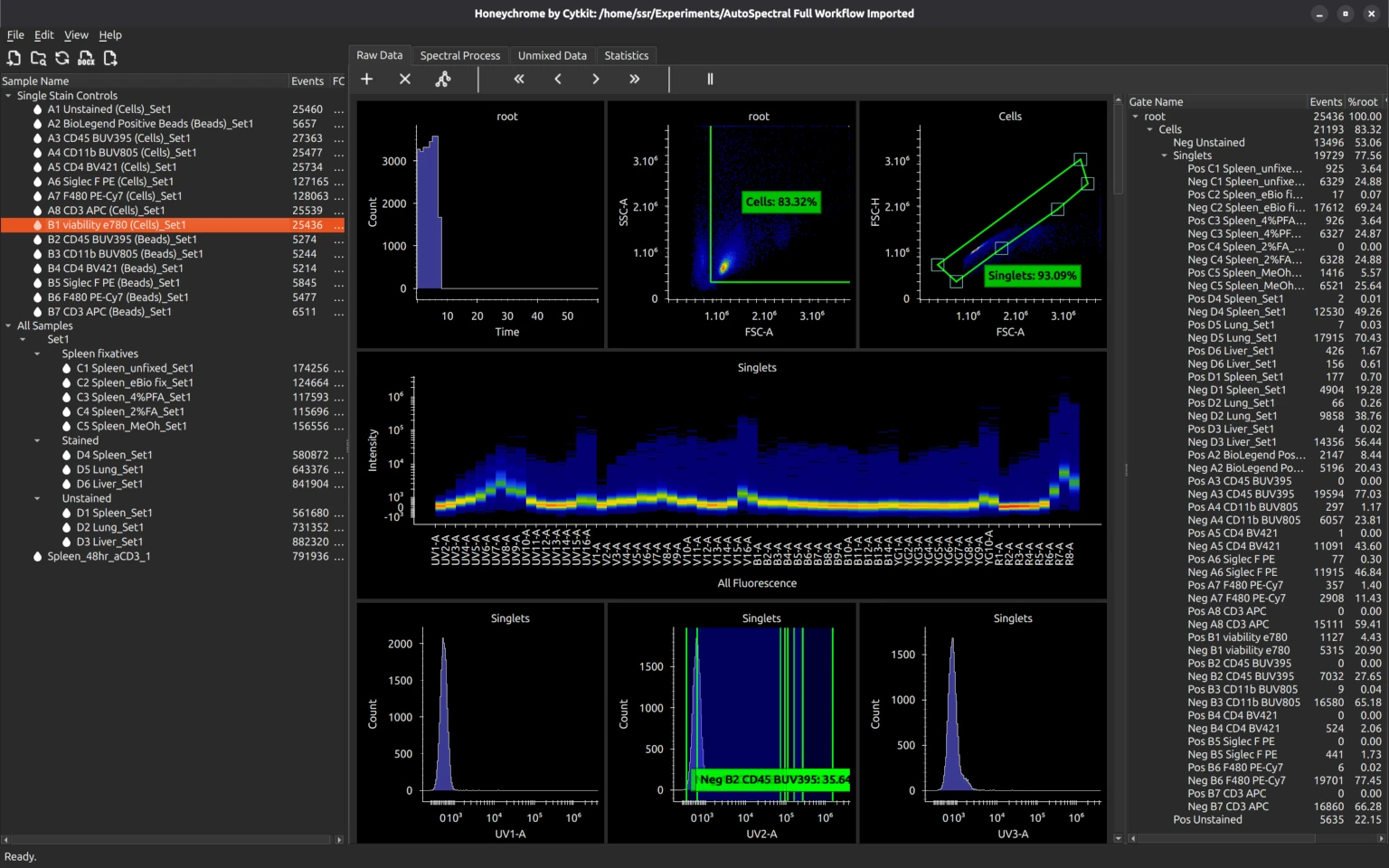Remove plot using the X toolbar icon
The height and width of the screenshot is (868, 1389).
(405, 80)
